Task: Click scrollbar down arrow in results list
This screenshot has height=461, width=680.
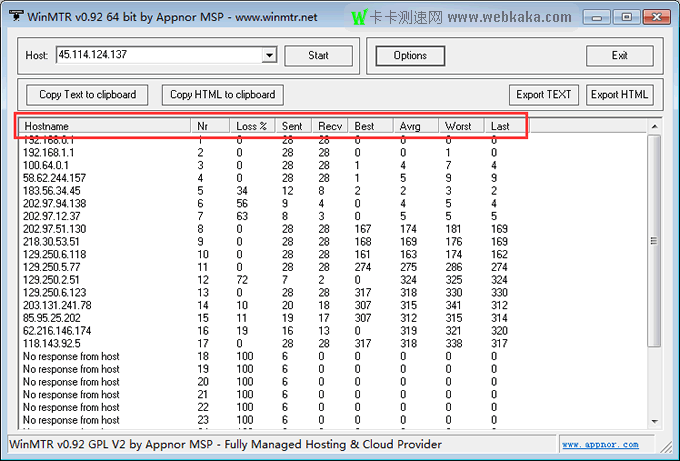Action: (654, 423)
